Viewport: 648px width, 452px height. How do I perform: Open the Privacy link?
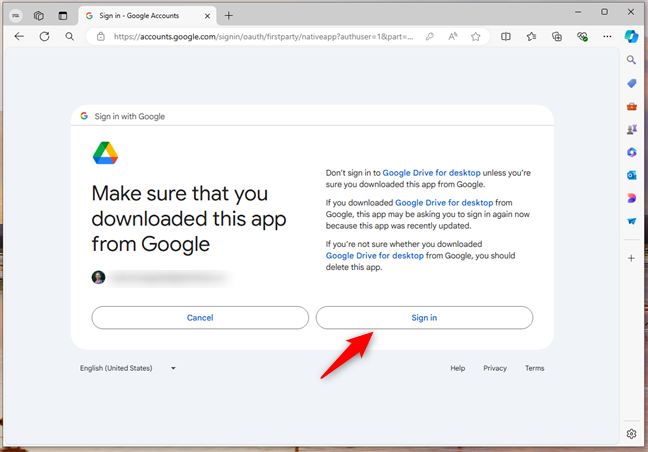point(495,368)
